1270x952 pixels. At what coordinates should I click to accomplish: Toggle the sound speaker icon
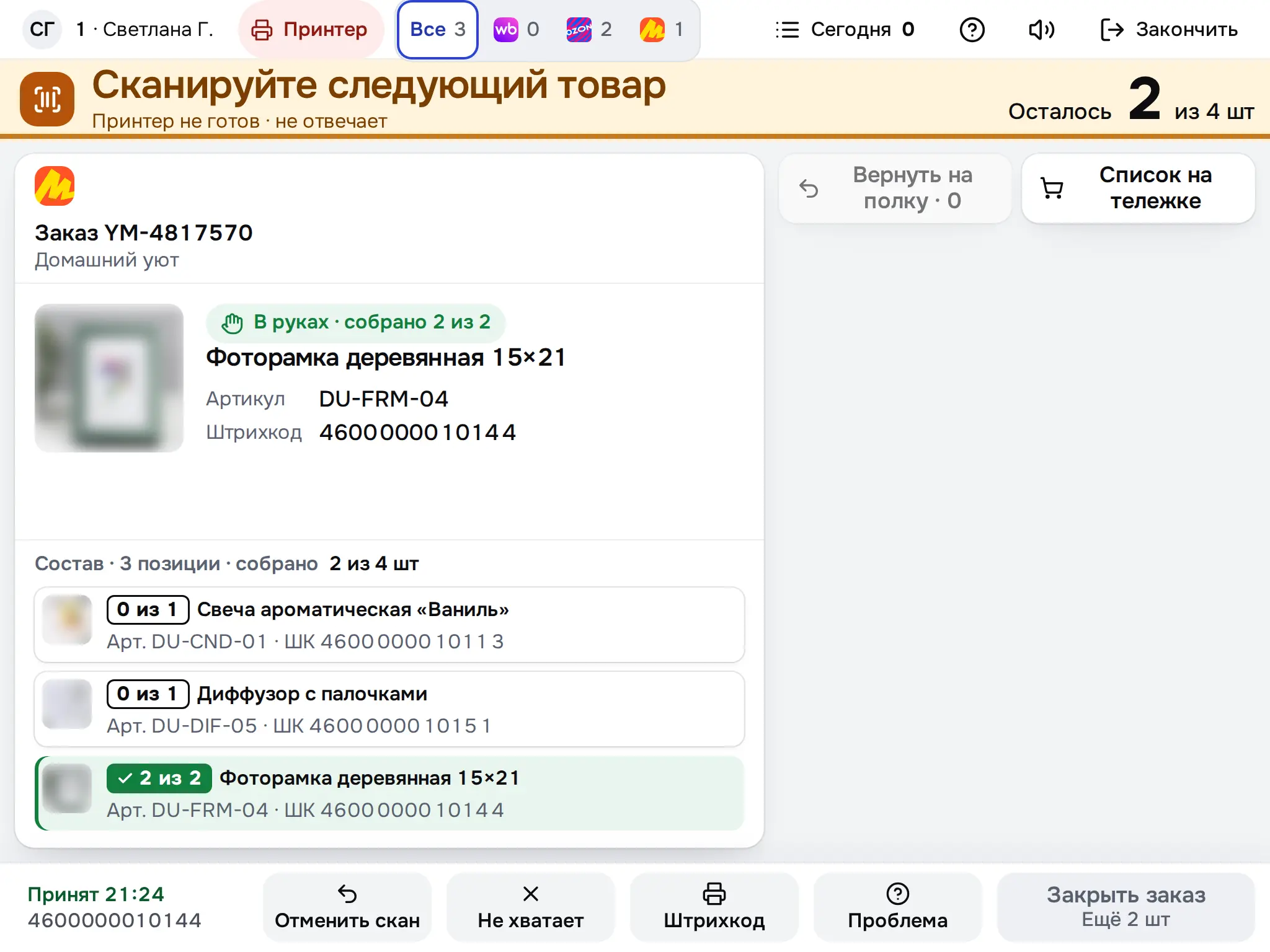coord(1041,29)
